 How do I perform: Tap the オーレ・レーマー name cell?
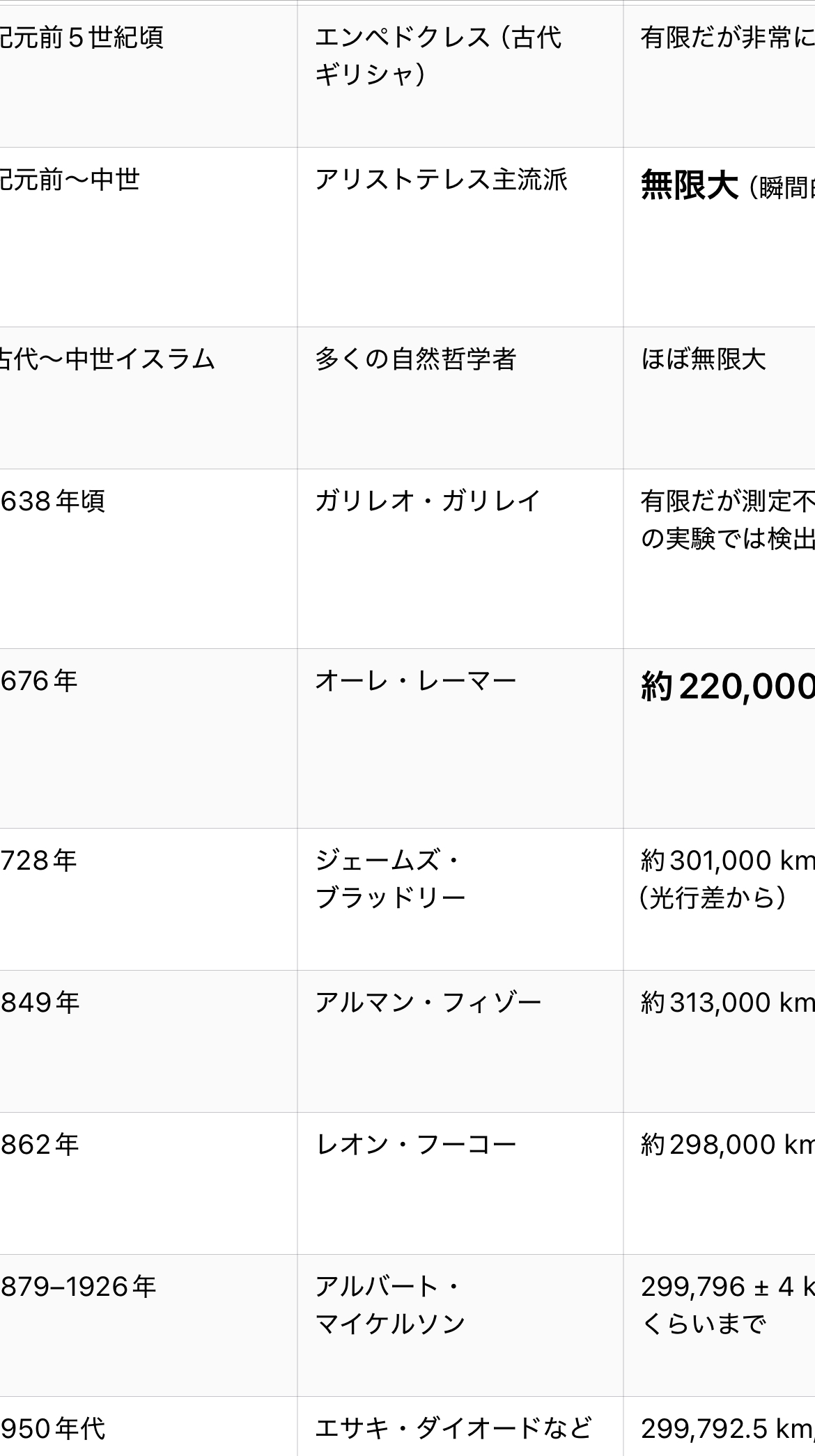[415, 681]
